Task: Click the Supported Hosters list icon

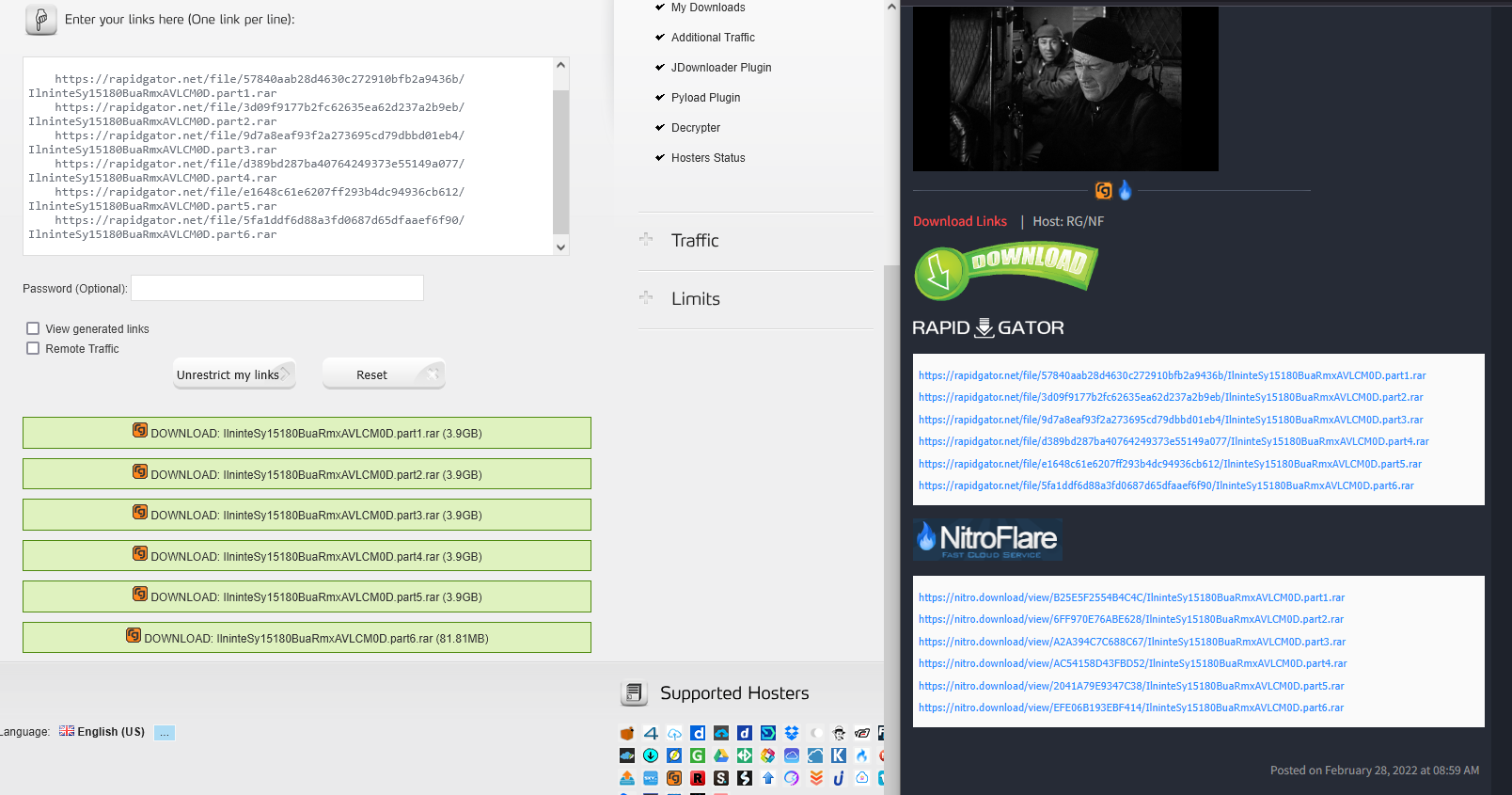Action: coord(634,693)
